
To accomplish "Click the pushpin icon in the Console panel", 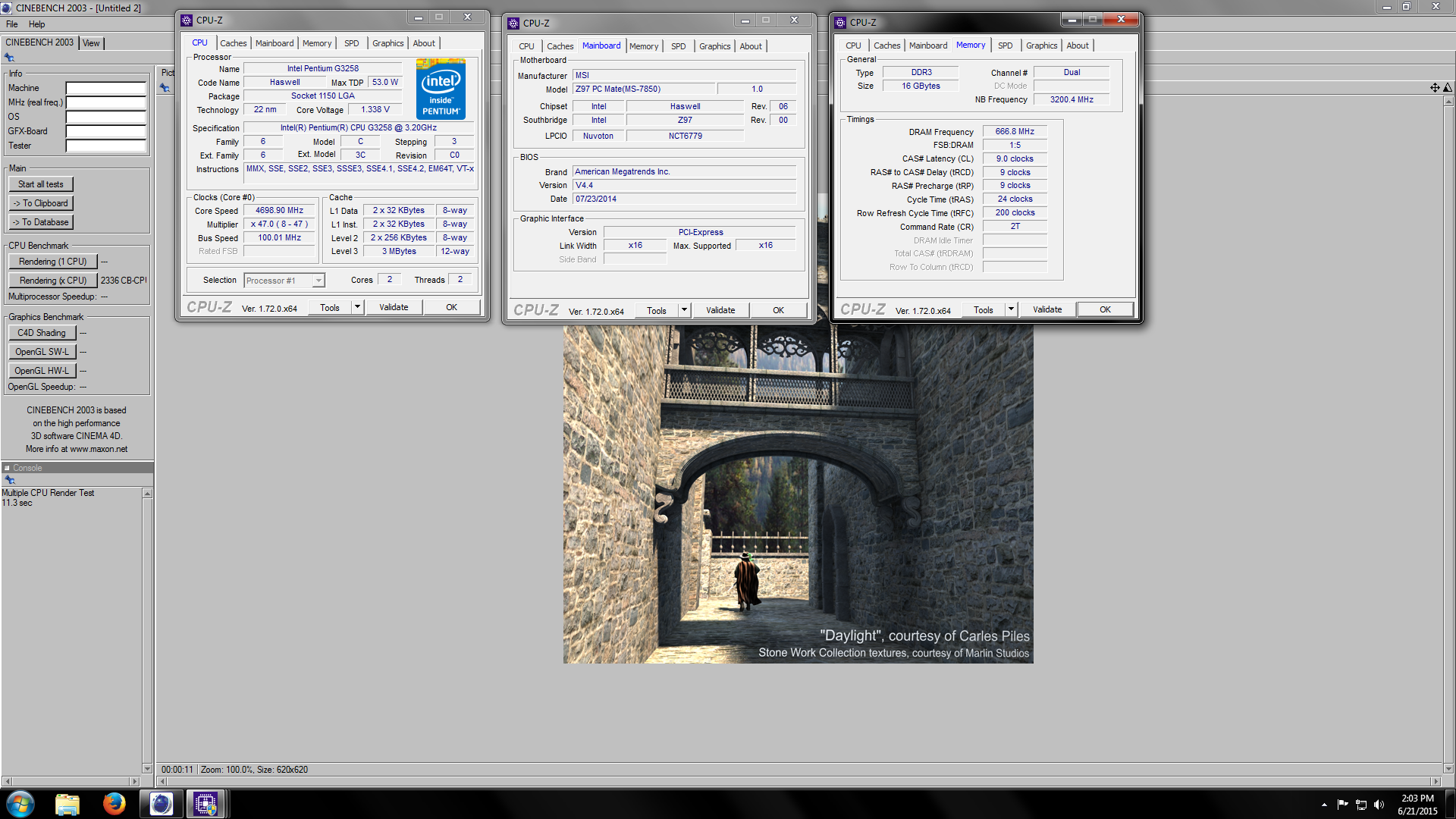I will click(10, 480).
